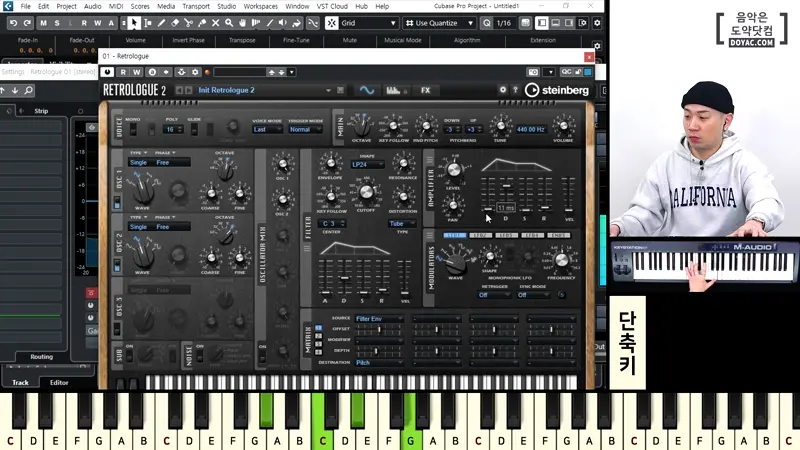Click the plug-in snapshot camera icon
Image resolution: width=800 pixels, height=450 pixels.
click(x=533, y=72)
